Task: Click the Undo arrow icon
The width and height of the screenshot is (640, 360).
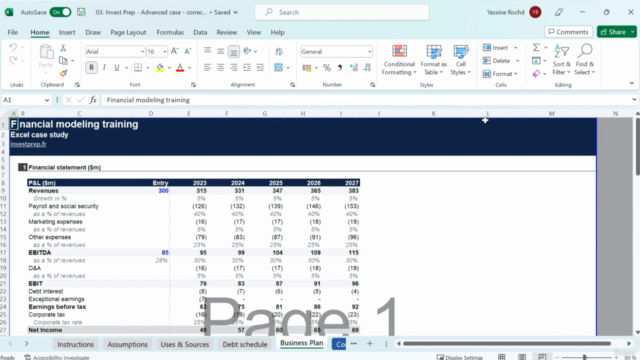Action: click(x=13, y=48)
